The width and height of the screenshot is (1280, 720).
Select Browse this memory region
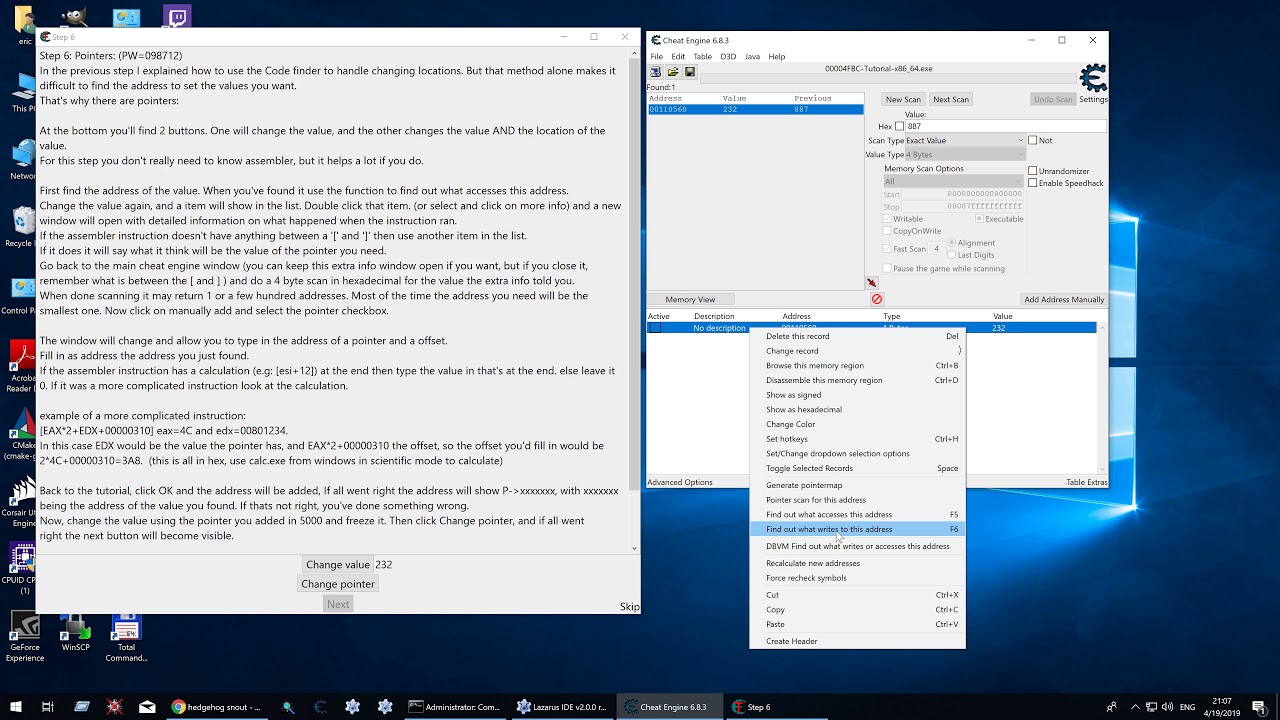(858, 365)
